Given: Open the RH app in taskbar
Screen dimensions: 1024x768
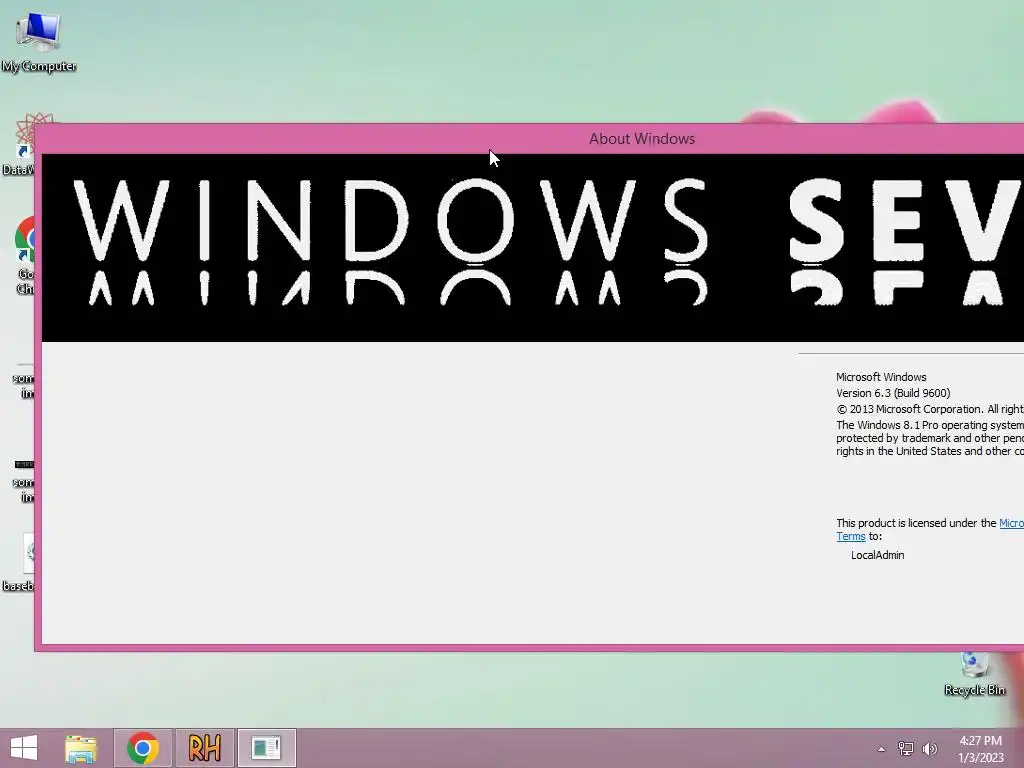Looking at the screenshot, I should (x=204, y=748).
